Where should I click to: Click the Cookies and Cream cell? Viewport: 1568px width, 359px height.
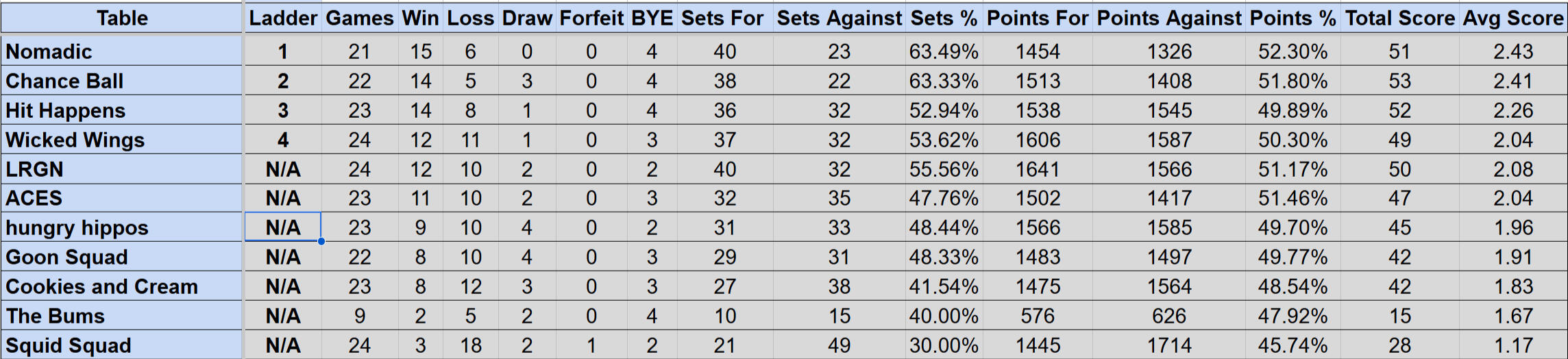[x=122, y=286]
